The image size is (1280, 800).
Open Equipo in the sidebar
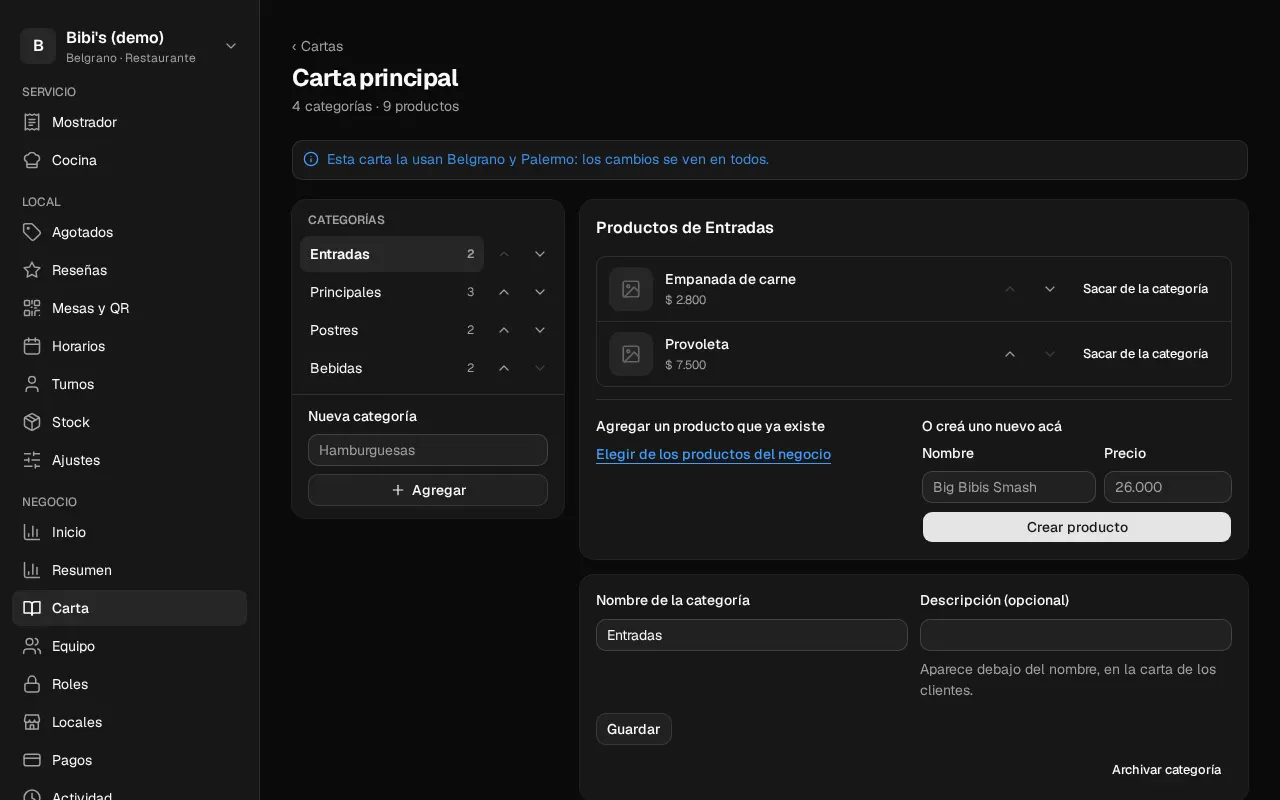[130, 646]
